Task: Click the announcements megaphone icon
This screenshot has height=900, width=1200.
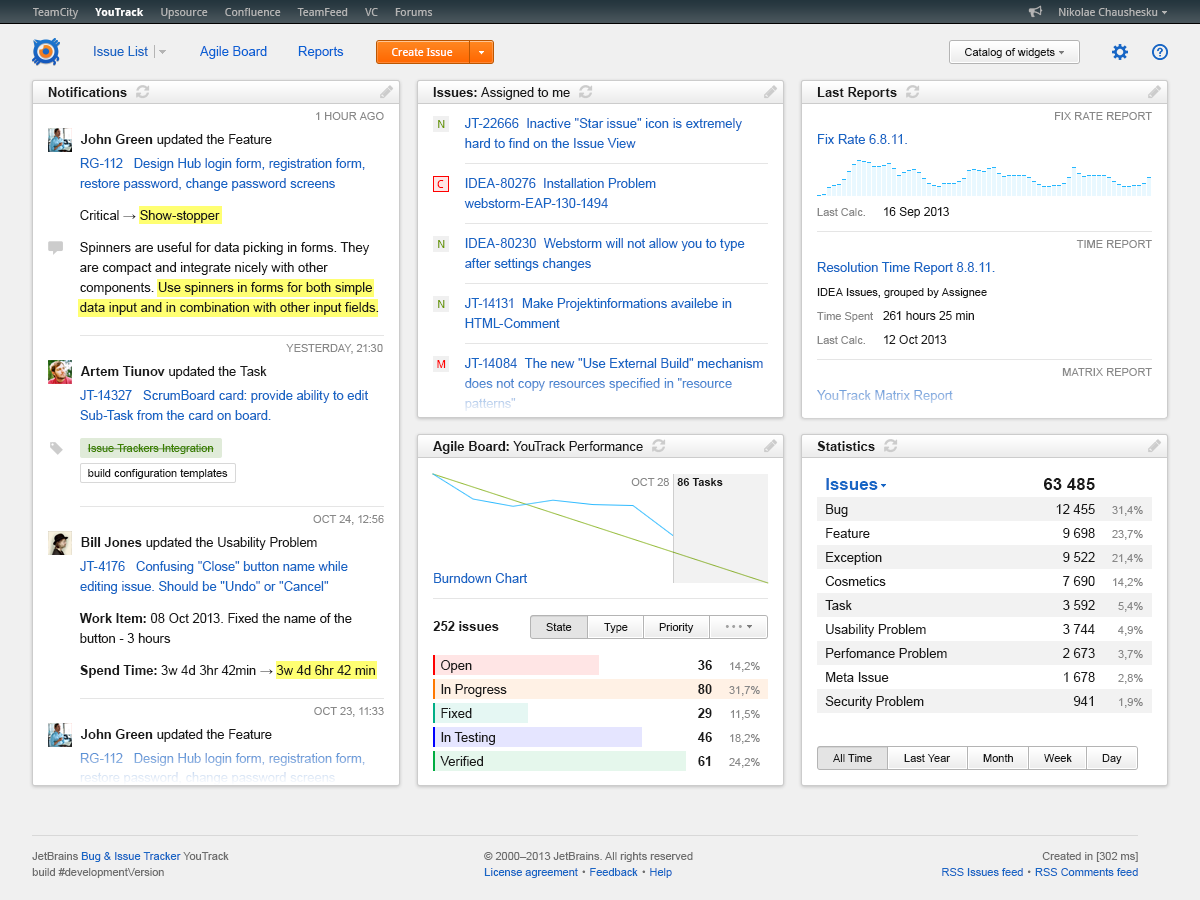Action: click(x=1035, y=12)
